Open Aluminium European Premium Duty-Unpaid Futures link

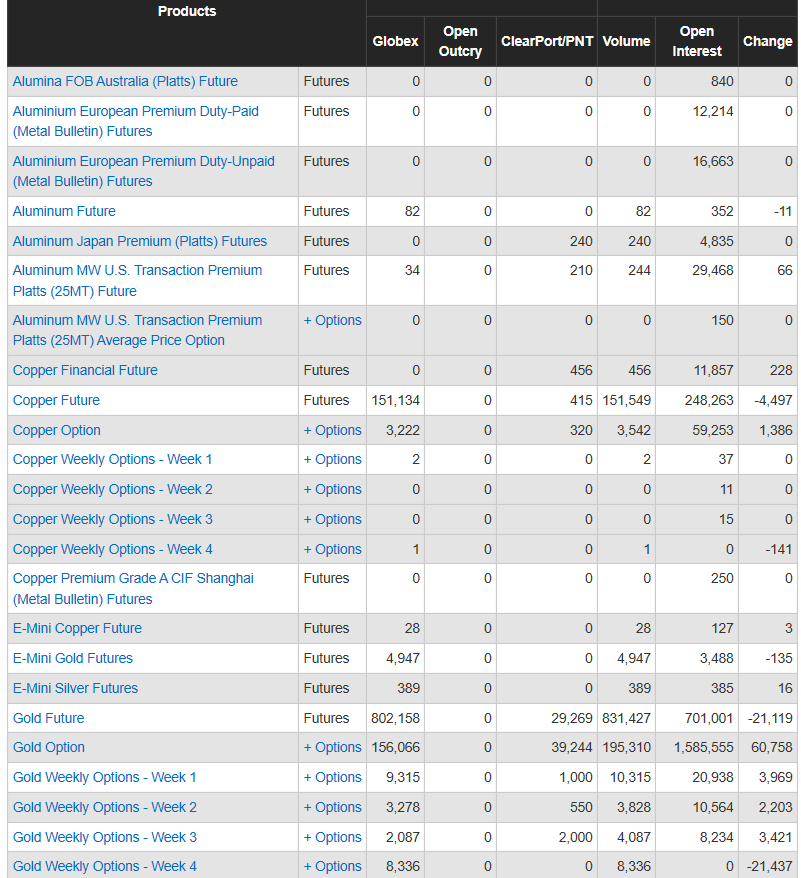[143, 171]
